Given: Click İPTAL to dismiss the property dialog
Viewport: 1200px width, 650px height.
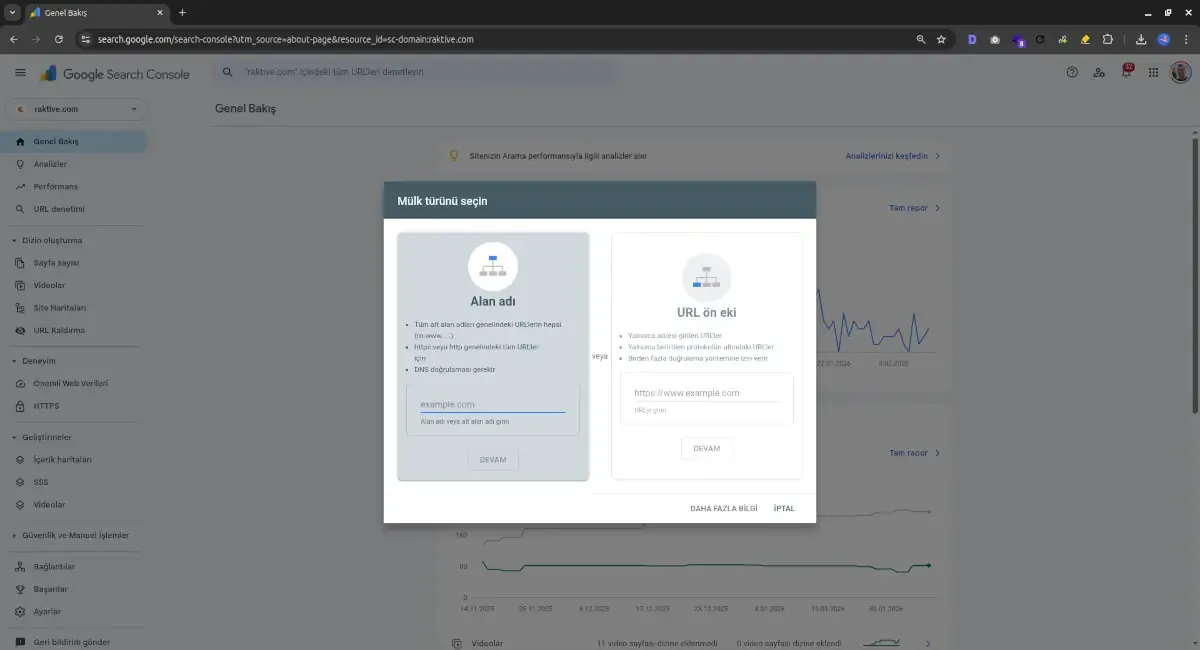Looking at the screenshot, I should point(783,508).
